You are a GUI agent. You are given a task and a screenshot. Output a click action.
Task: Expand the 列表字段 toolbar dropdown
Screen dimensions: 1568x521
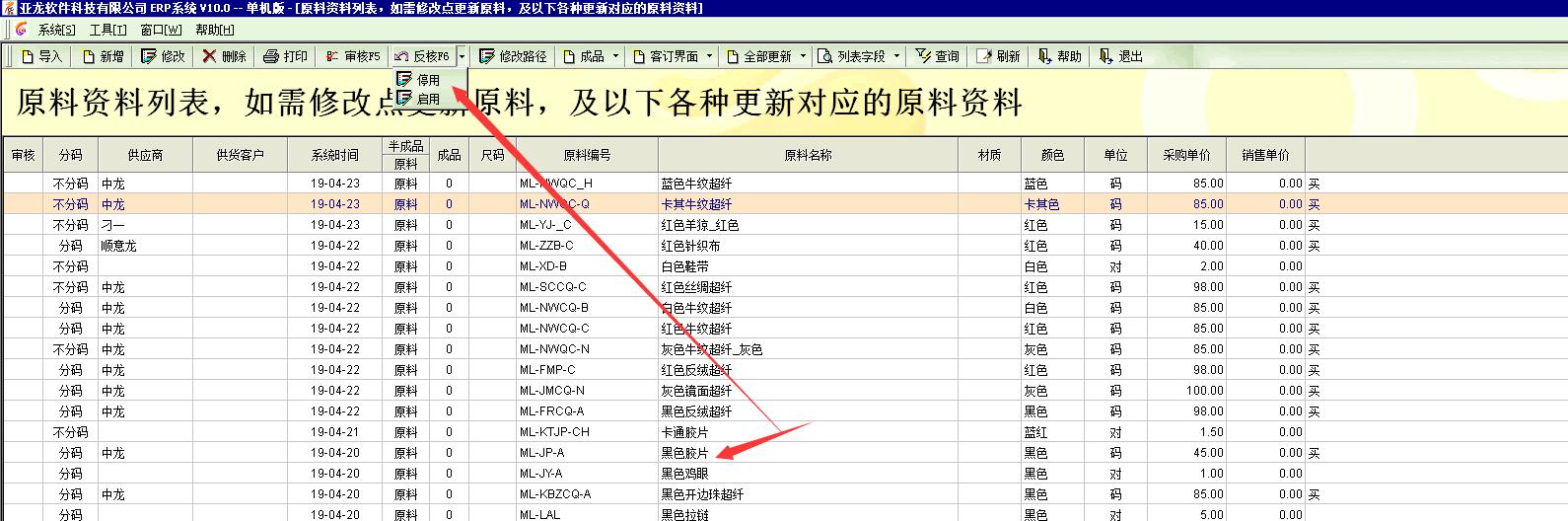[896, 57]
